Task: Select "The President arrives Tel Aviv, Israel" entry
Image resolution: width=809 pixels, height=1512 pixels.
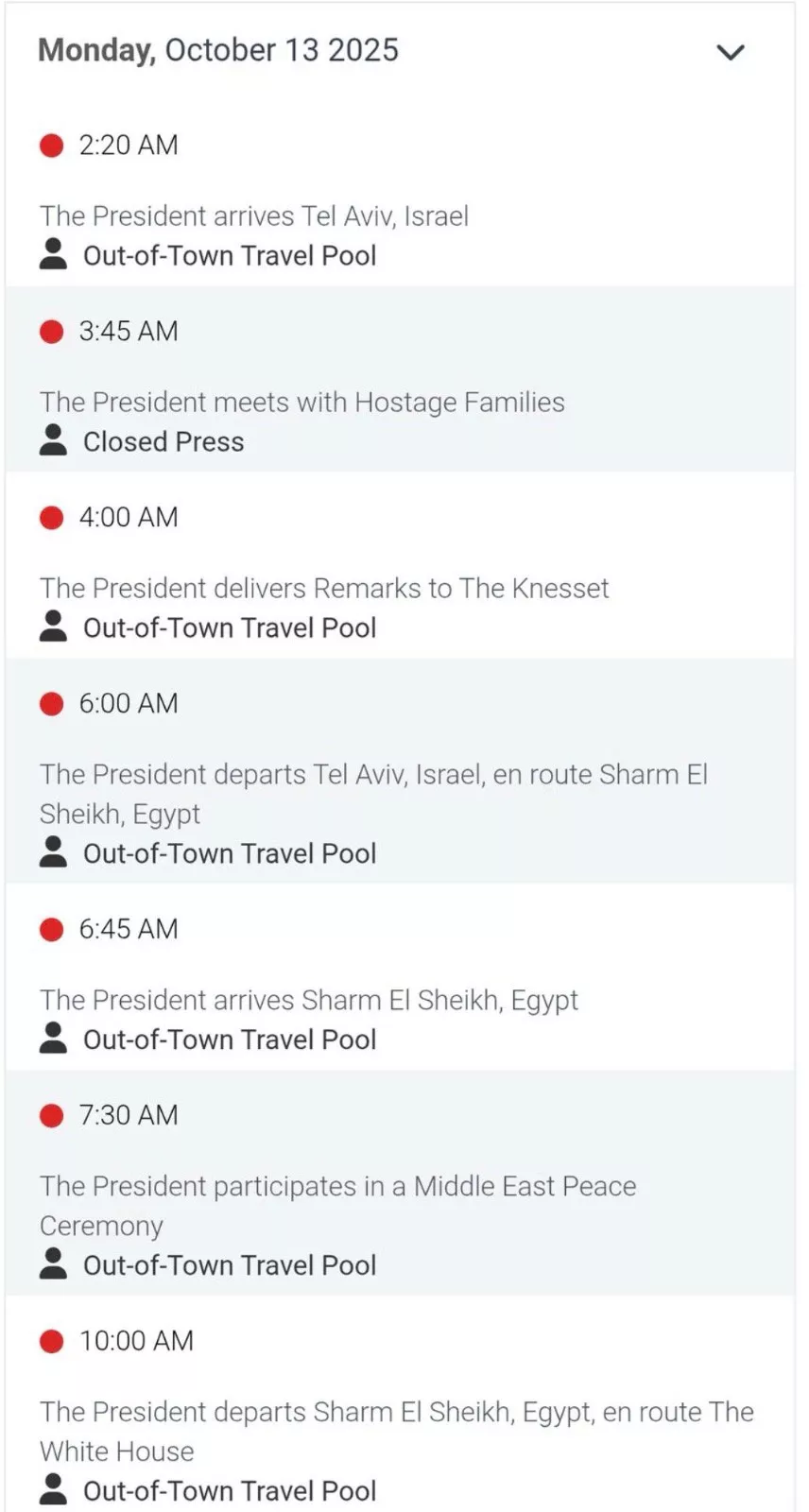Action: coord(254,216)
